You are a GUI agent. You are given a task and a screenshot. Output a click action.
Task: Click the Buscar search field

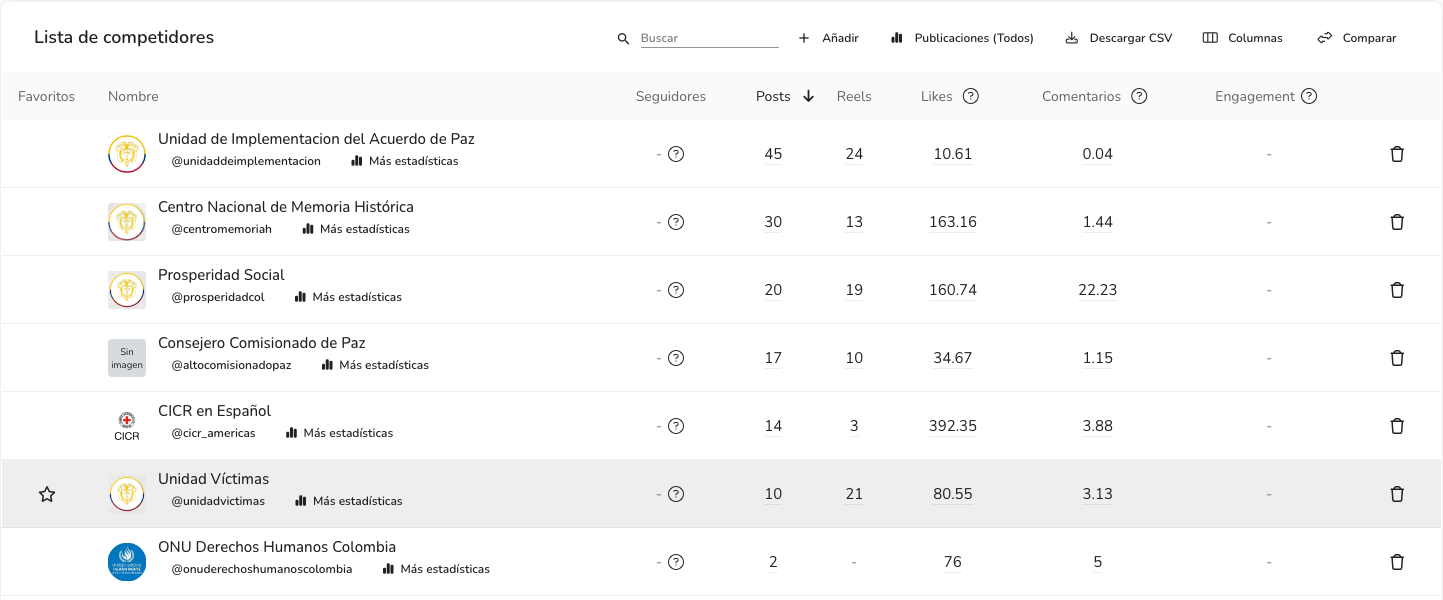[709, 38]
